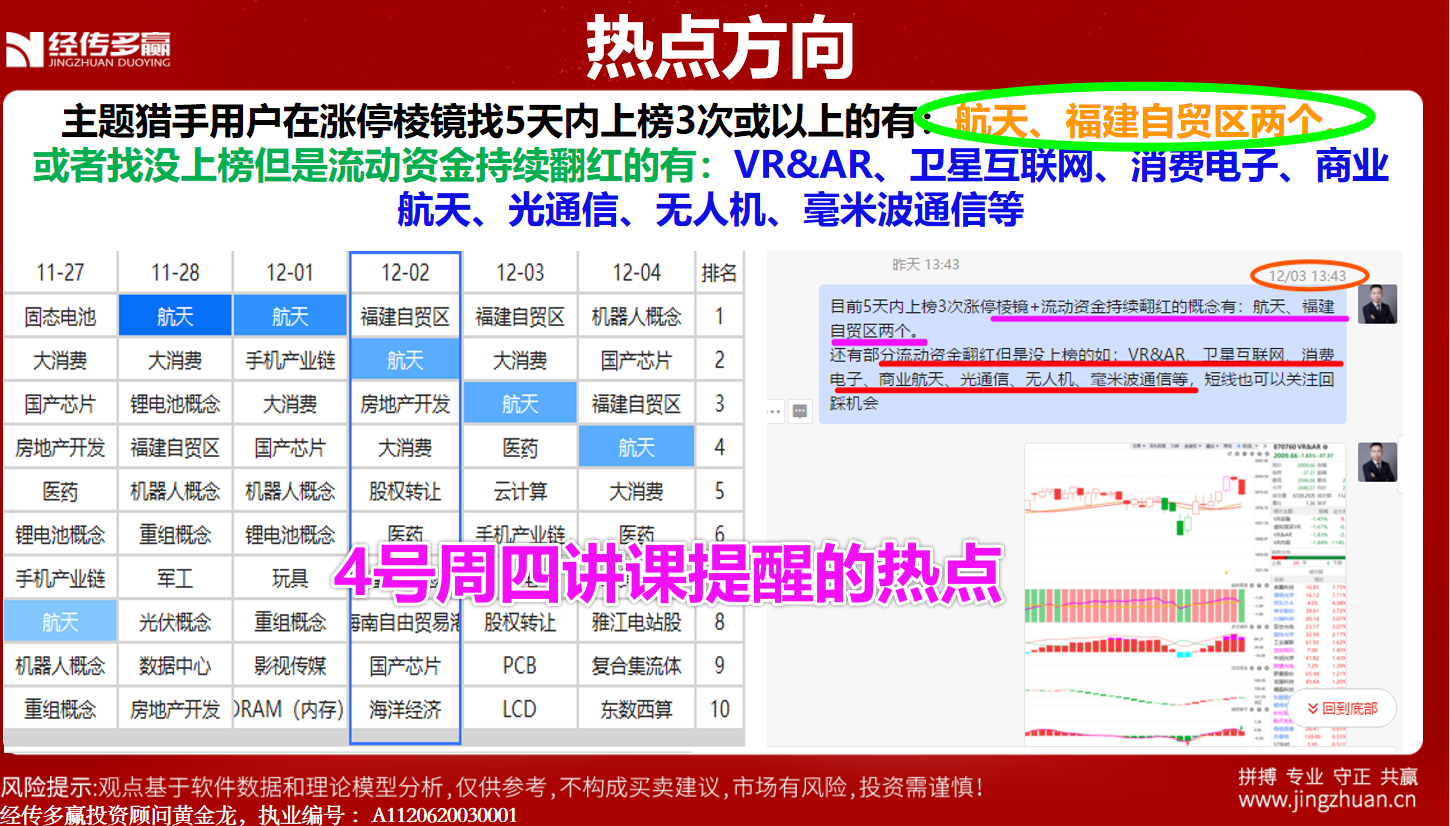Click 房地产开发 in the 11-28 column
Image resolution: width=1450 pixels, height=826 pixels.
pyautogui.click(x=175, y=709)
